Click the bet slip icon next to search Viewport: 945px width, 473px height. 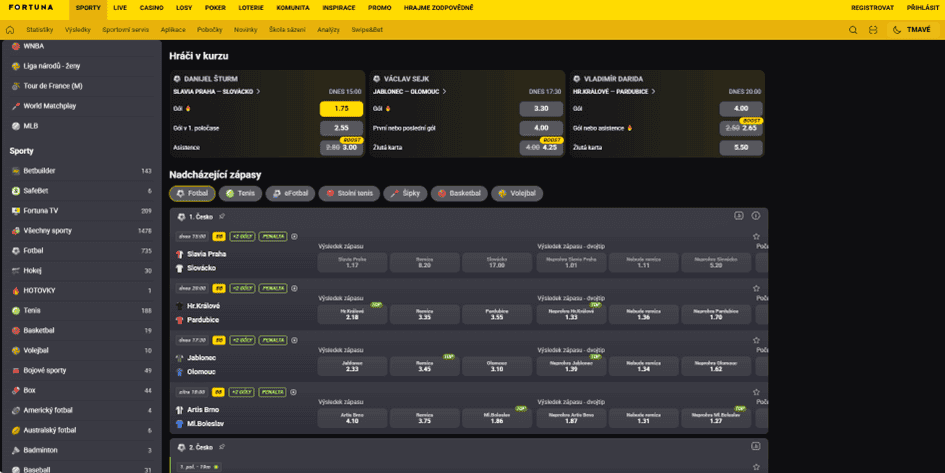pyautogui.click(x=873, y=30)
